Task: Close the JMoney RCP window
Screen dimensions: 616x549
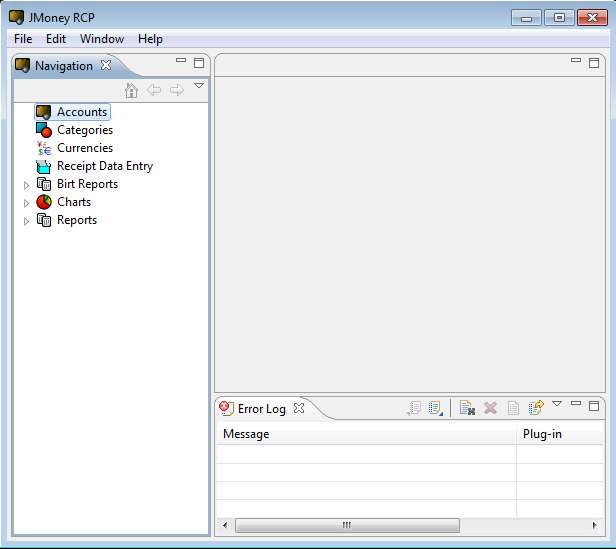Action: 592,18
